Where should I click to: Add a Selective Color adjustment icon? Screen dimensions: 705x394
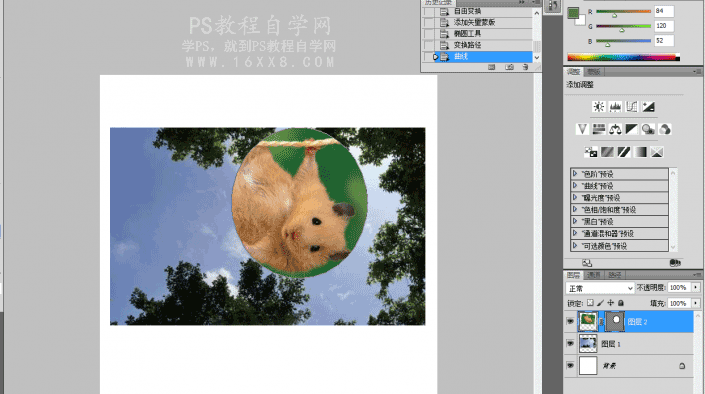pyautogui.click(x=657, y=152)
